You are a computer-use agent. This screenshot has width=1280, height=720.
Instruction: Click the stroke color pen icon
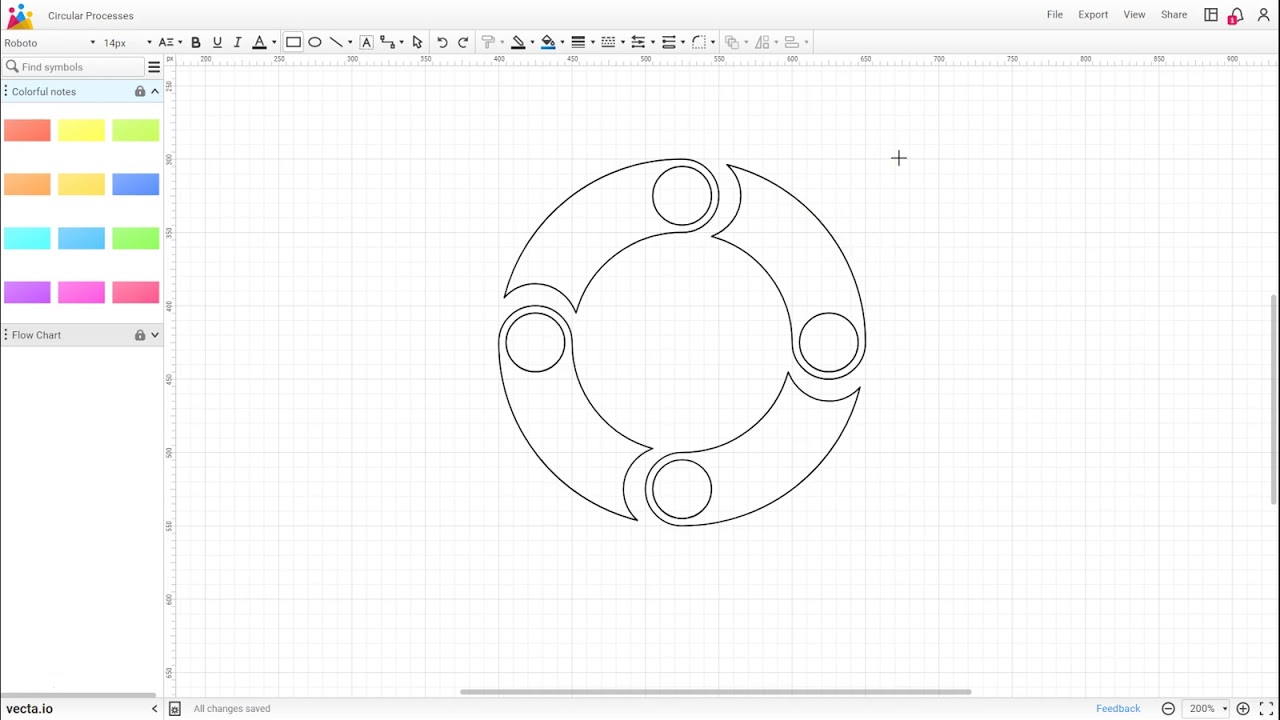[518, 42]
